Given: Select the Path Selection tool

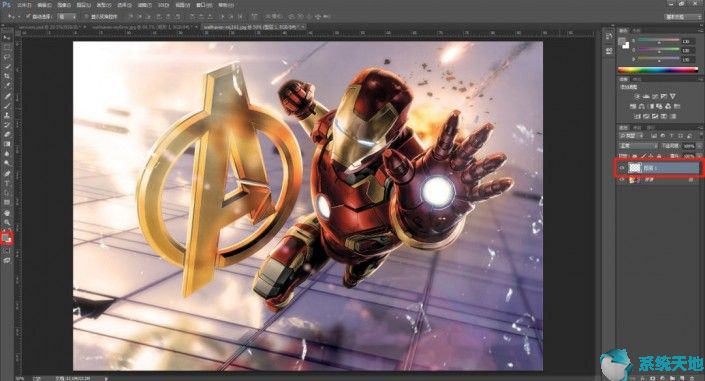Looking at the screenshot, I should pyautogui.click(x=7, y=193).
